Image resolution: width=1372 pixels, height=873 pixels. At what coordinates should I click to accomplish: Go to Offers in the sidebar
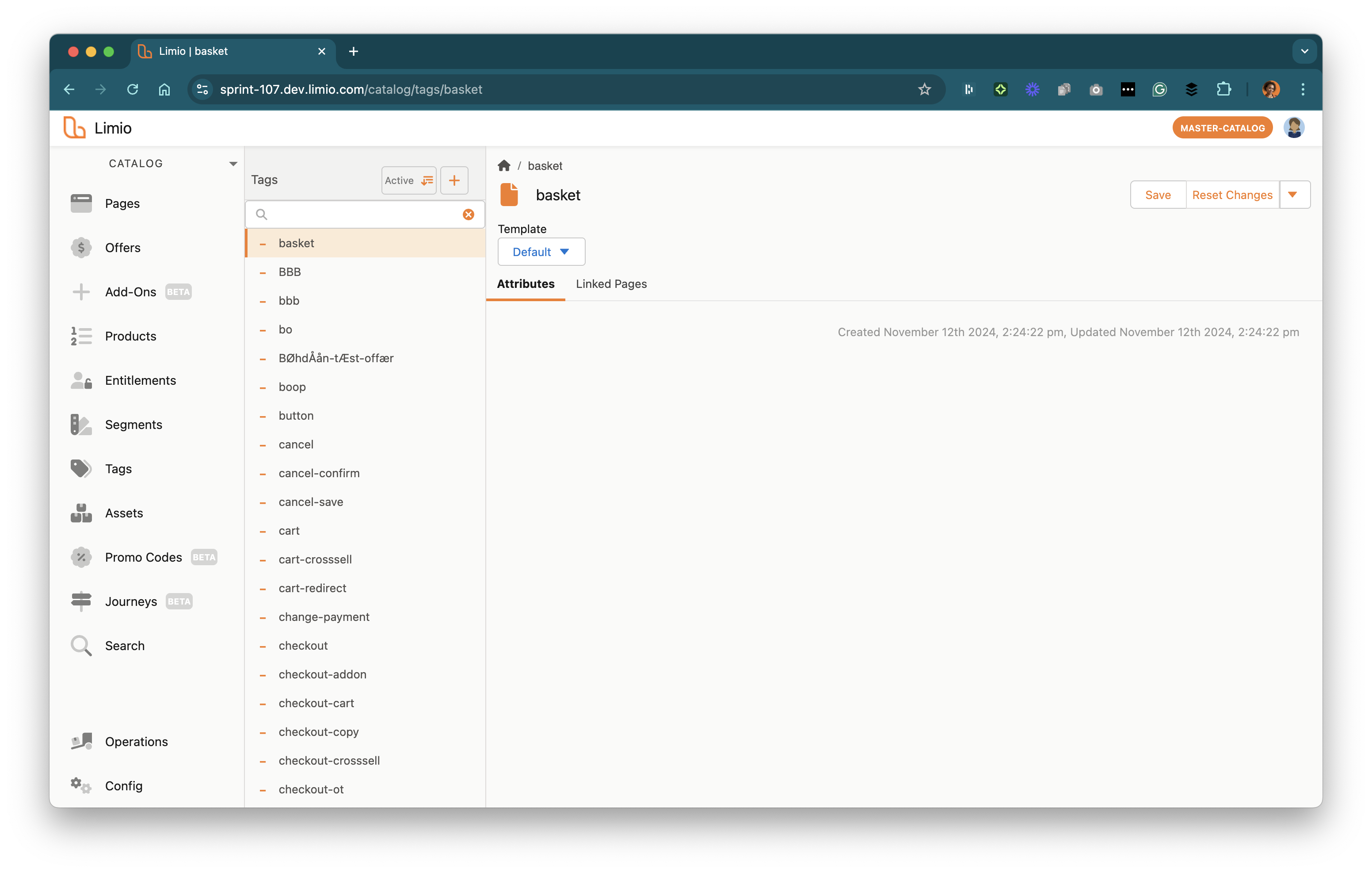(122, 248)
